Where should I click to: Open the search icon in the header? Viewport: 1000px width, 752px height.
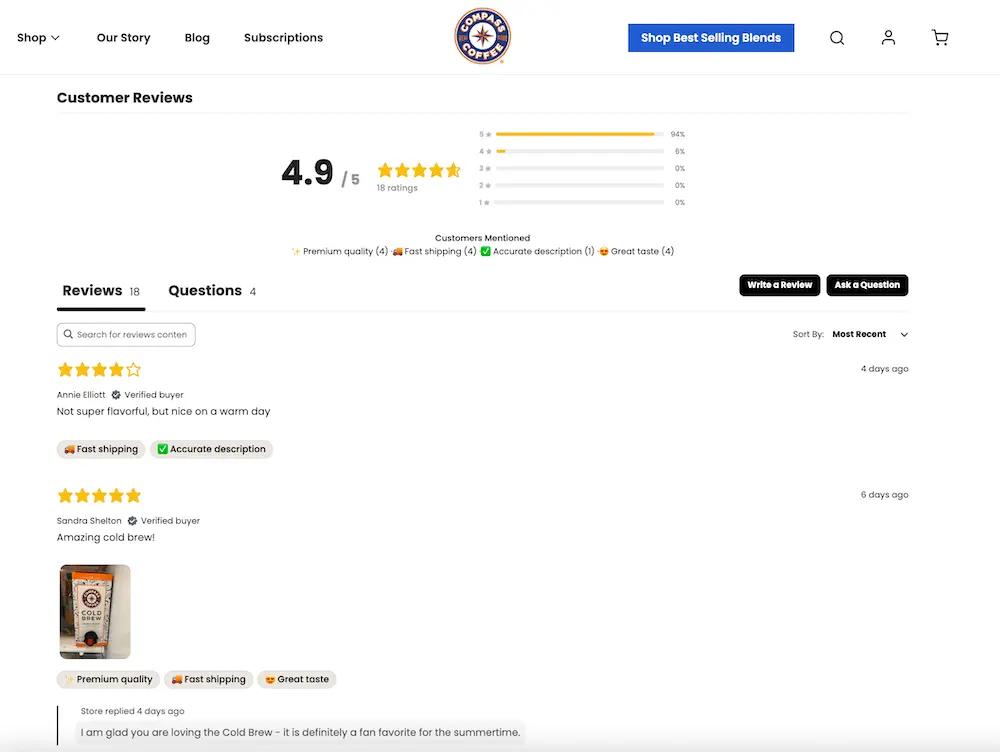tap(837, 37)
